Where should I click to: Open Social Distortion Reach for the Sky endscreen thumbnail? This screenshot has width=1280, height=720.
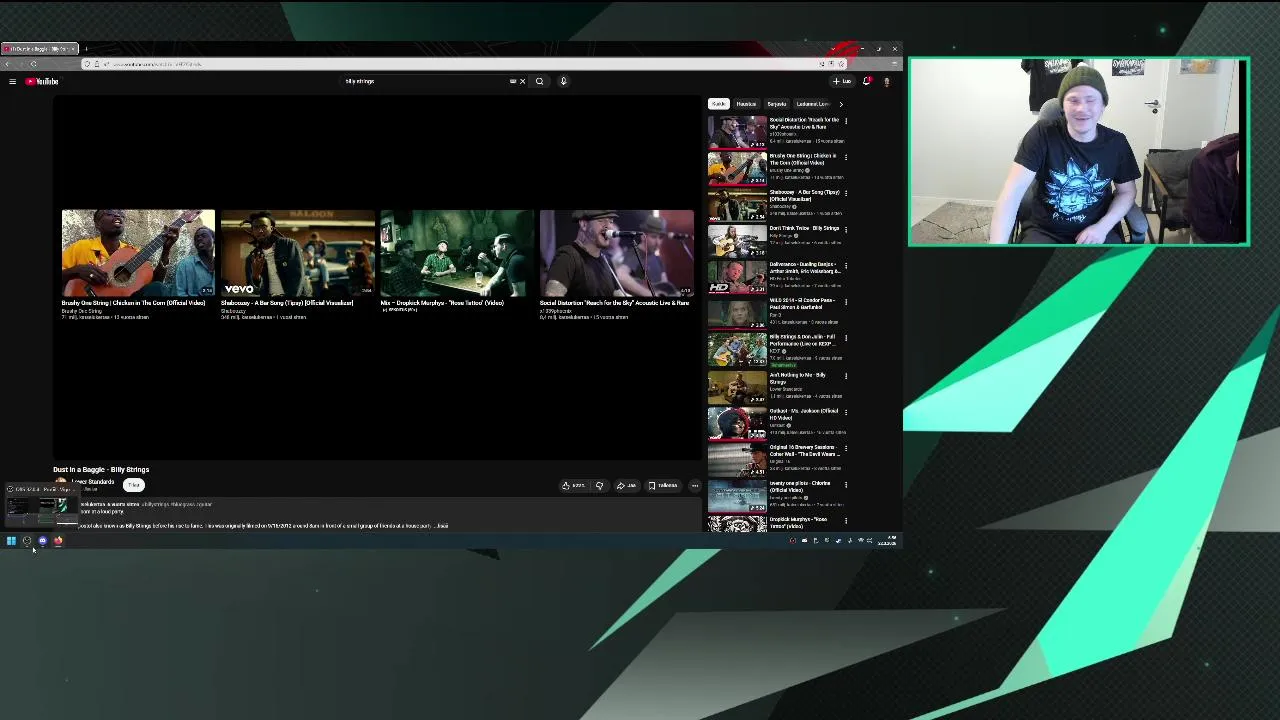coord(616,252)
